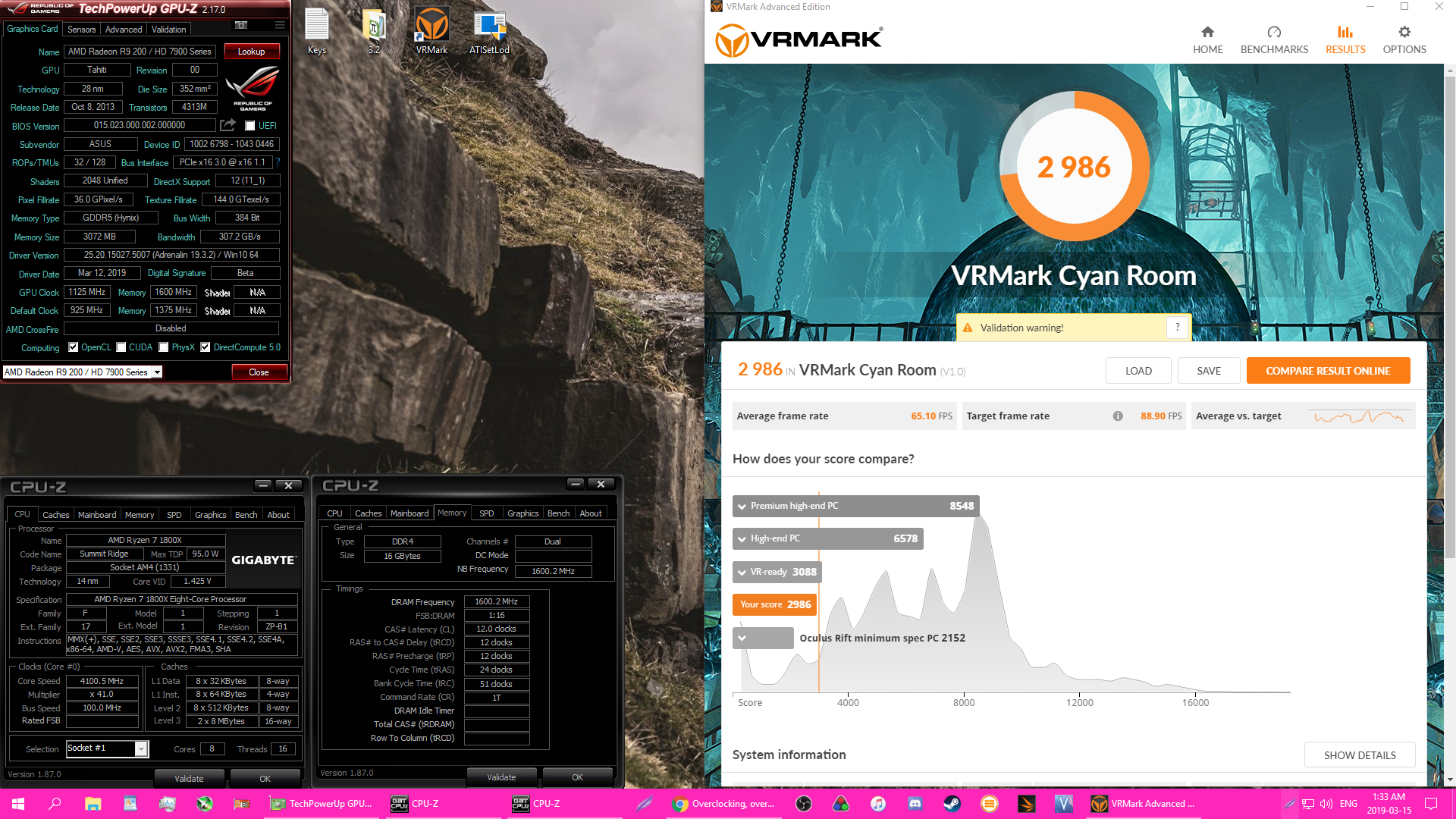Screen dimensions: 1456x819
Task: Switch to the Validation tab in GPU-Z
Action: pyautogui.click(x=168, y=29)
